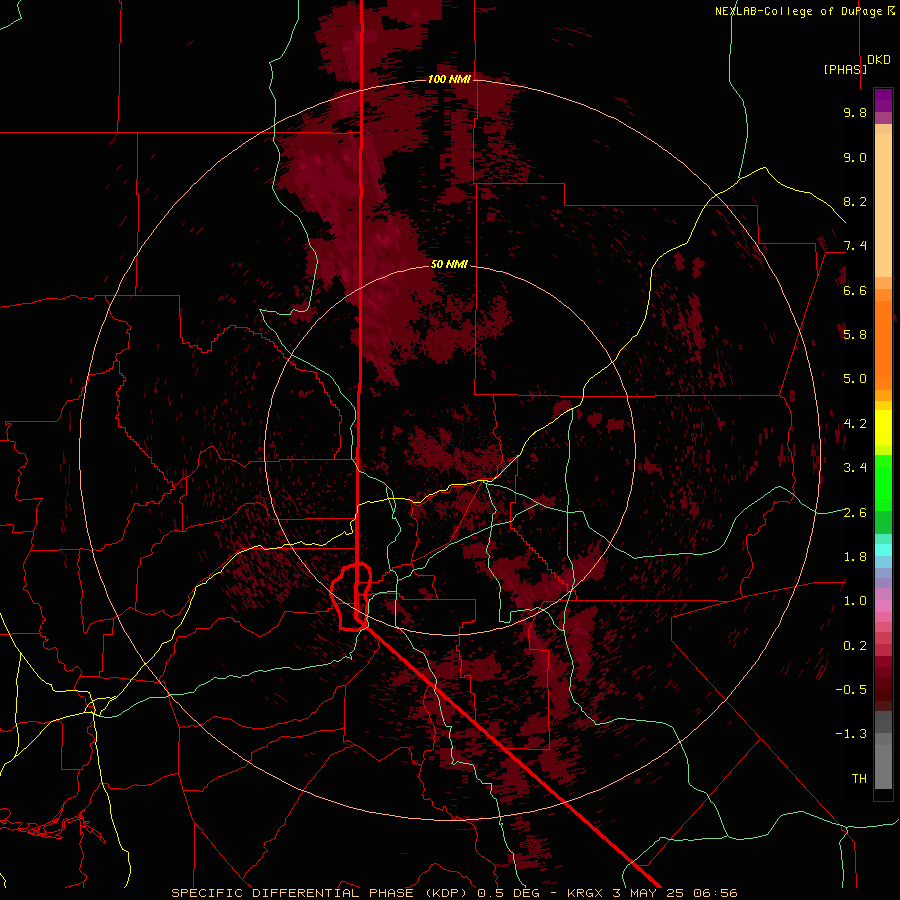
Task: Click the DKD label above the color scale
Action: 879,60
